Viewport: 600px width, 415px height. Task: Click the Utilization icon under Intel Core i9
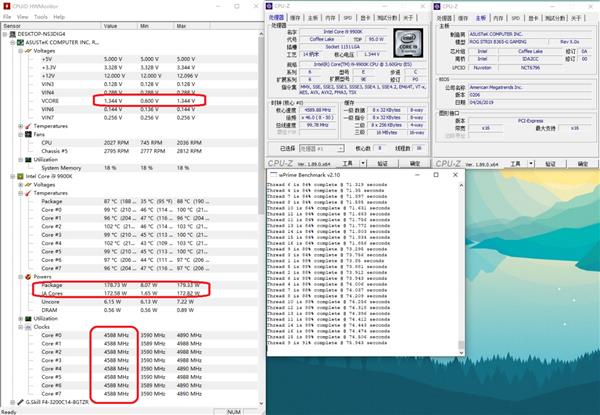click(28, 319)
